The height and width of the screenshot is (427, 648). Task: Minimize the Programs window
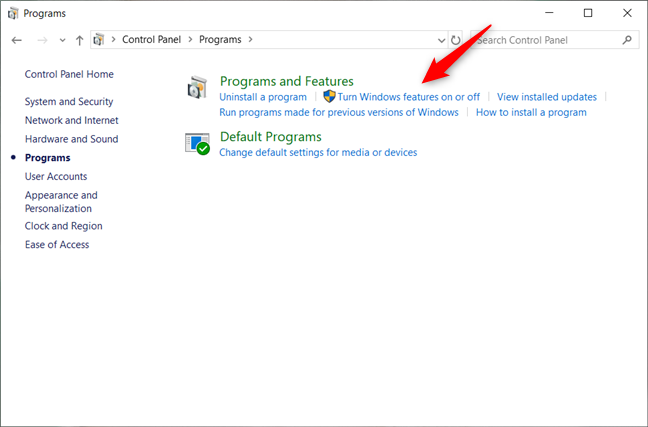coord(549,13)
